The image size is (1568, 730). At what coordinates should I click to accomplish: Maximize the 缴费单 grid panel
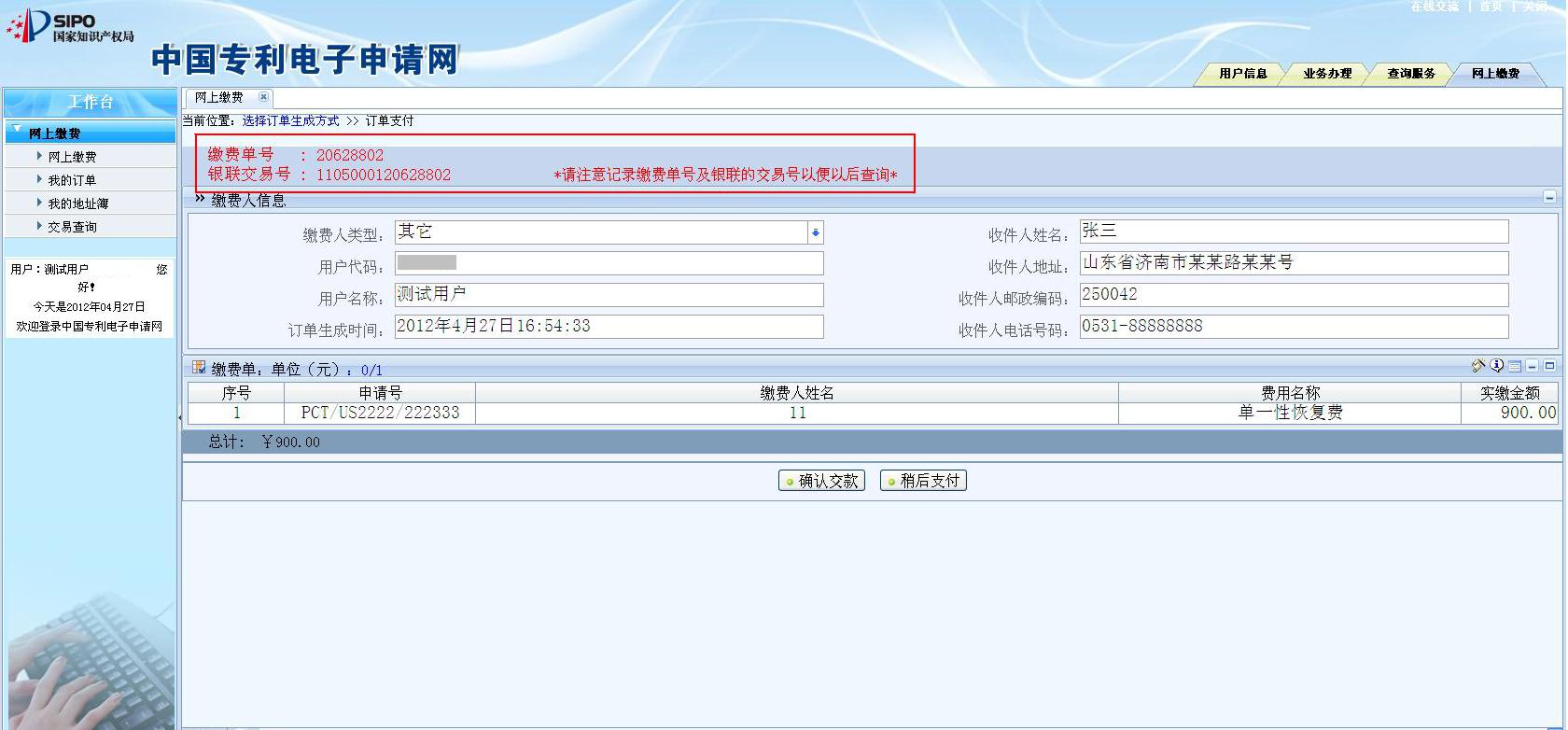click(x=1549, y=366)
